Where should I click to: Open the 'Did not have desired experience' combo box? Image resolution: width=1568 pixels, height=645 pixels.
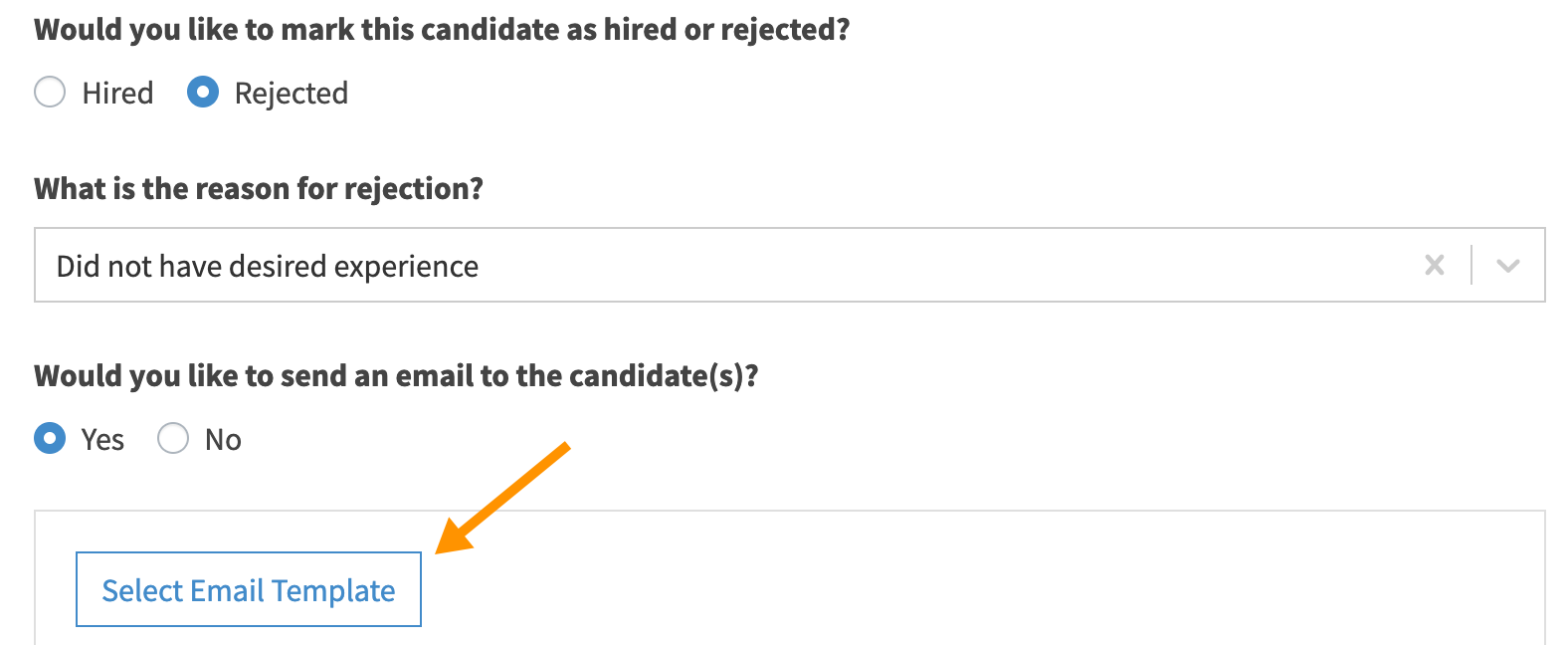(x=1508, y=265)
